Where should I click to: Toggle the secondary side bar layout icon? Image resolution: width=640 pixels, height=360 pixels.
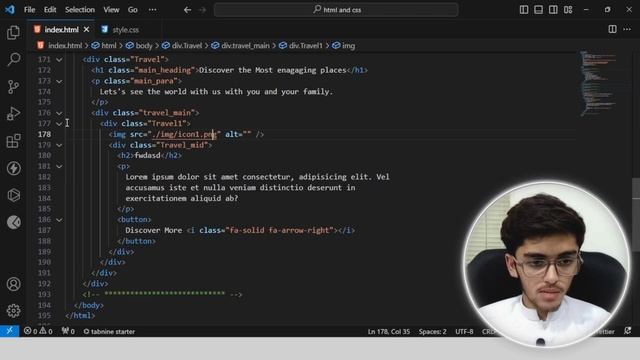point(553,10)
